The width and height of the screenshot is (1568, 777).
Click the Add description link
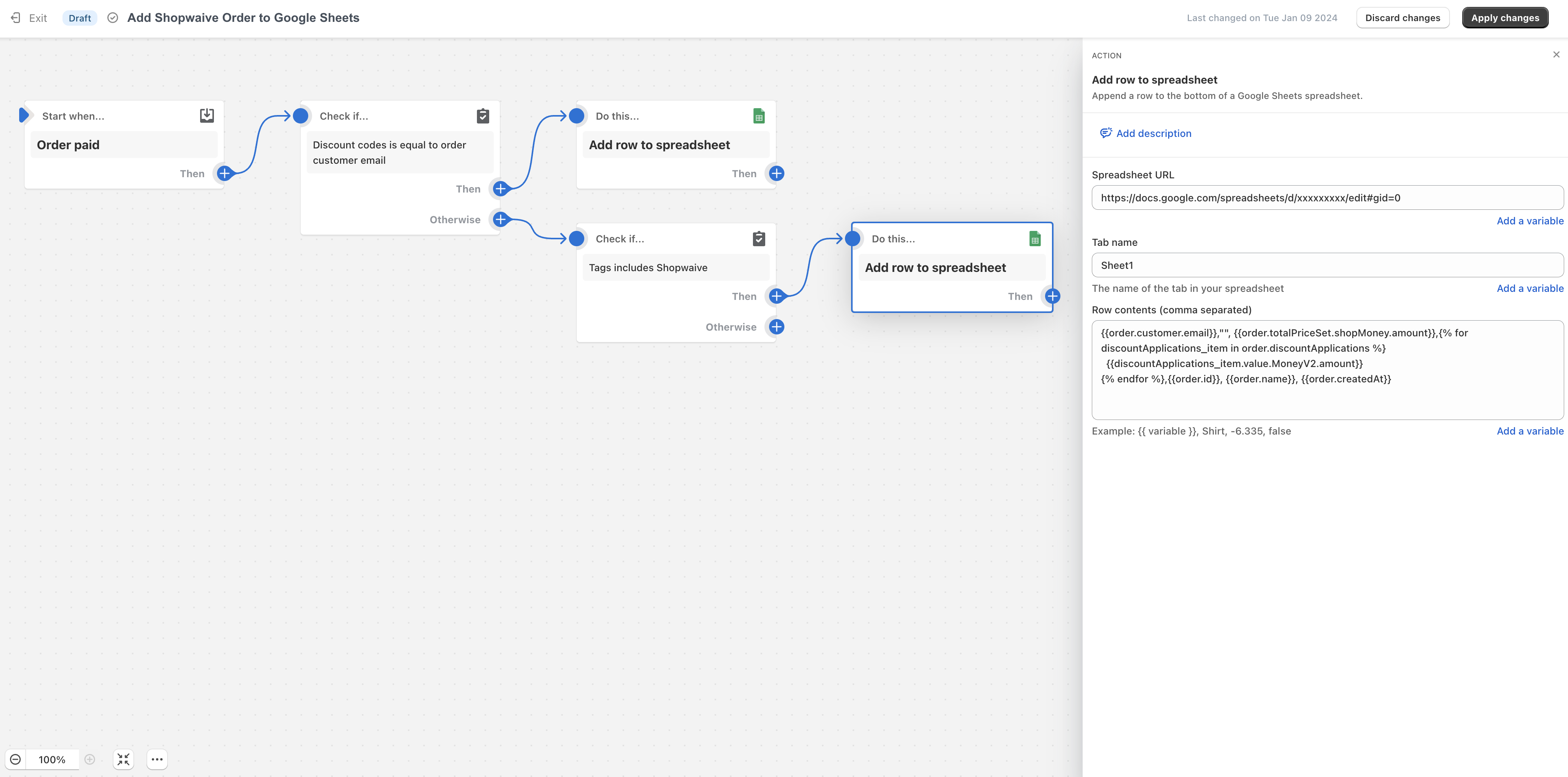(x=1154, y=133)
